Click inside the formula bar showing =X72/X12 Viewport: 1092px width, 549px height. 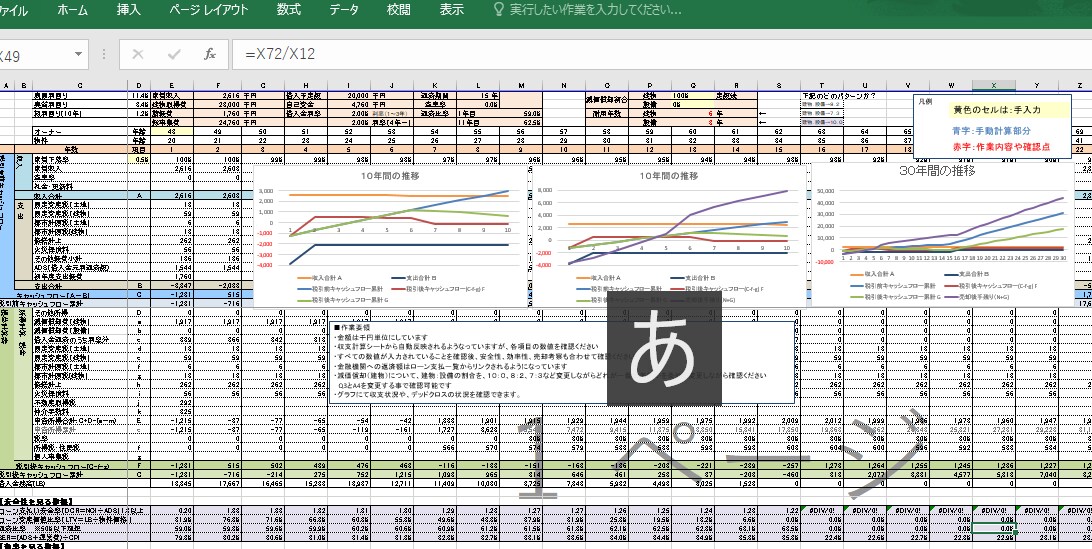[662, 54]
